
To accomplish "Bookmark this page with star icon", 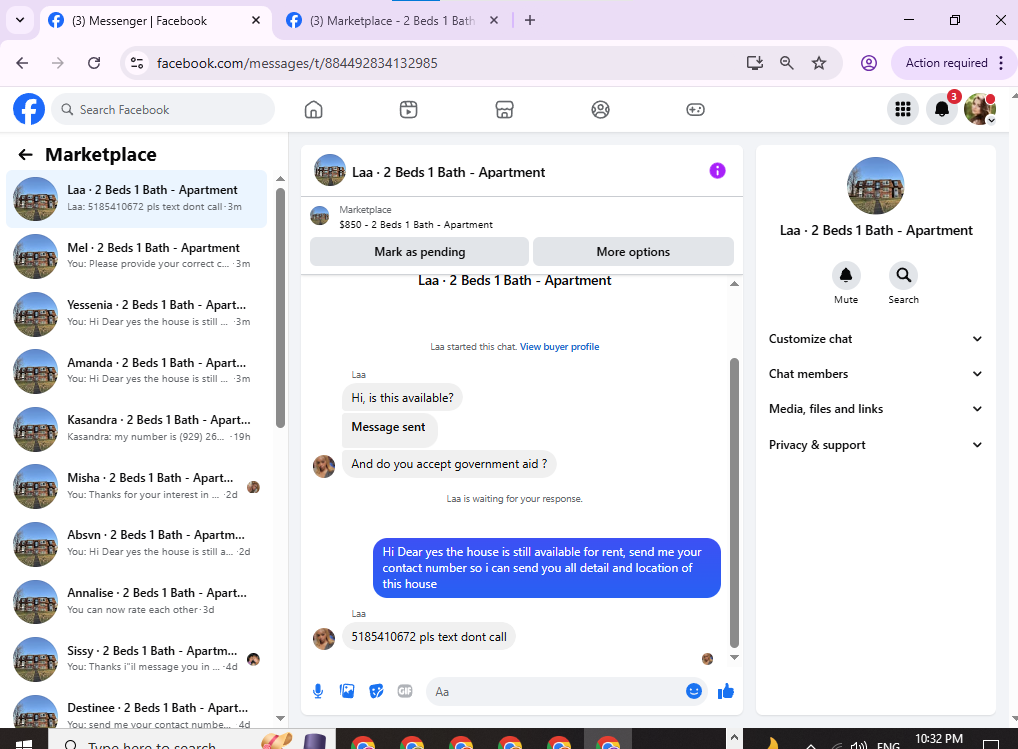I will [819, 63].
